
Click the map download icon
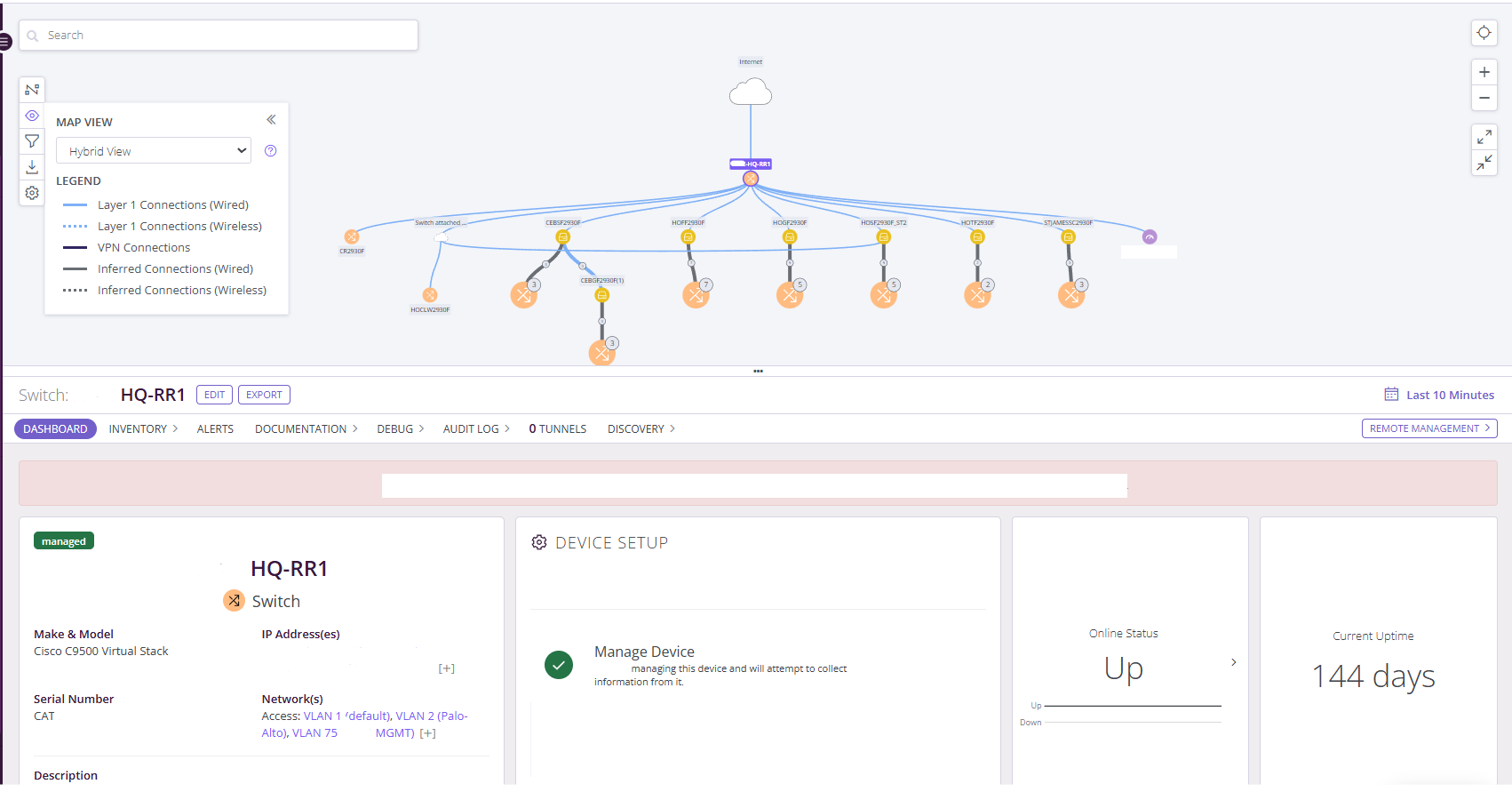point(32,167)
